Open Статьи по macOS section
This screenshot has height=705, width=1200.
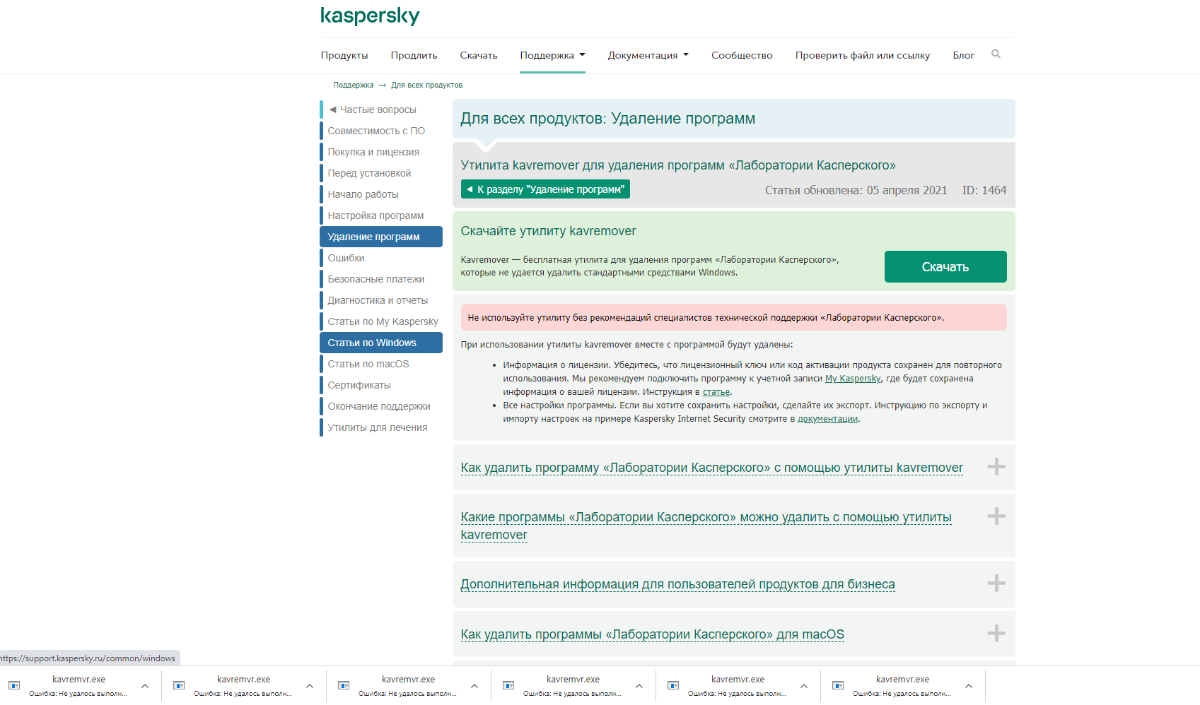pyautogui.click(x=368, y=363)
